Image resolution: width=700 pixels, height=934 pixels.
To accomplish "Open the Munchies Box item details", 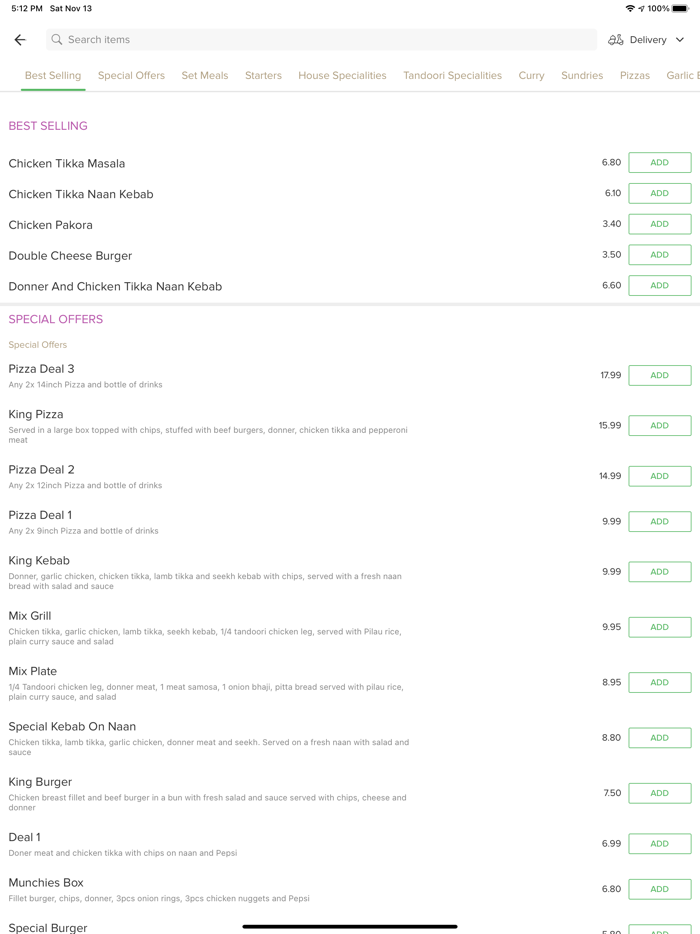I will point(46,883).
